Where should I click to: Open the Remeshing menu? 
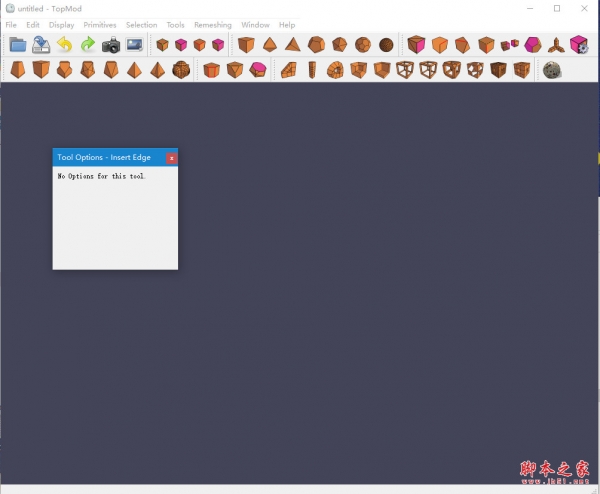(x=212, y=24)
